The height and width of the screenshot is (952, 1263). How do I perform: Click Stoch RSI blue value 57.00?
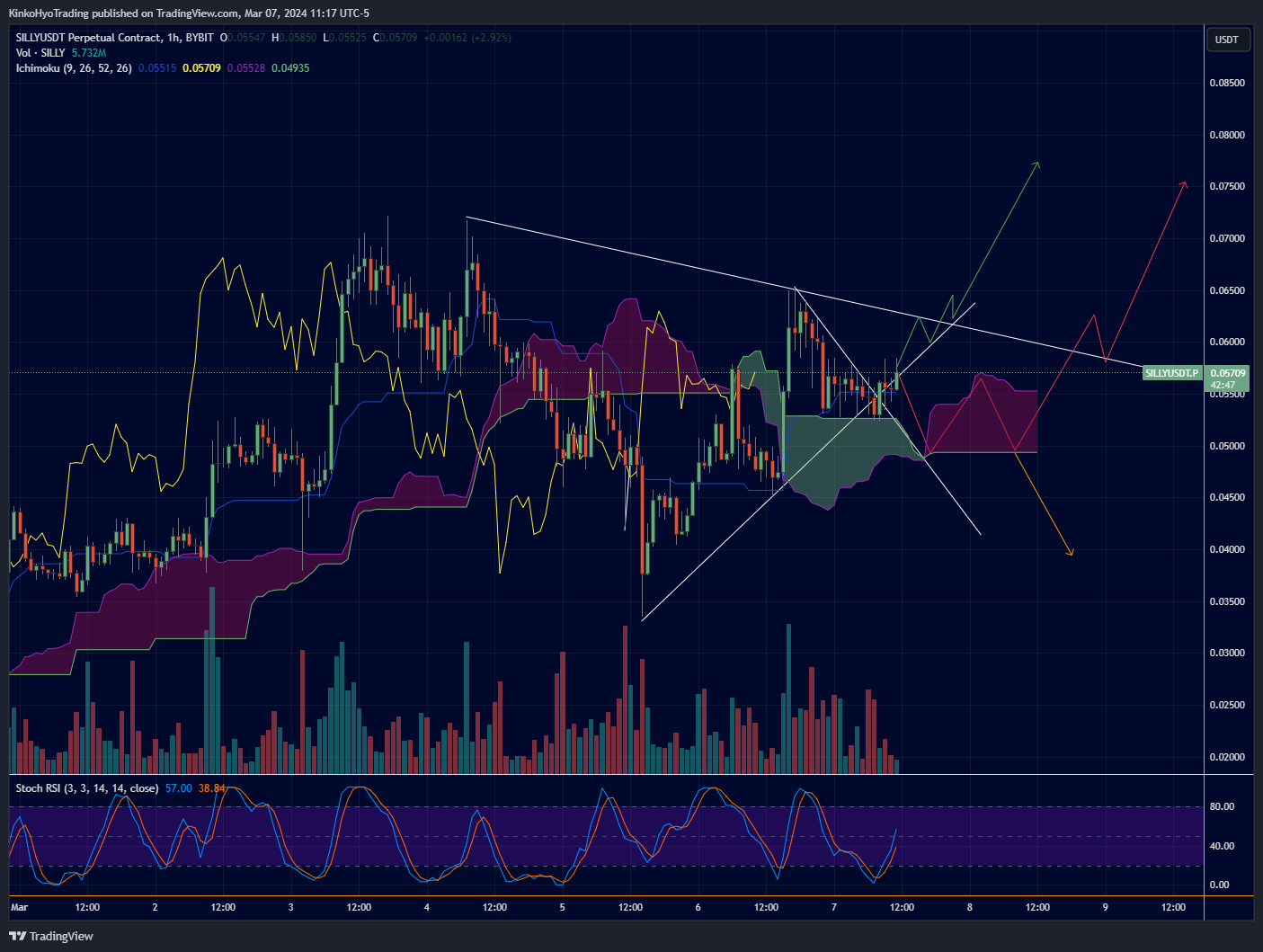[179, 788]
